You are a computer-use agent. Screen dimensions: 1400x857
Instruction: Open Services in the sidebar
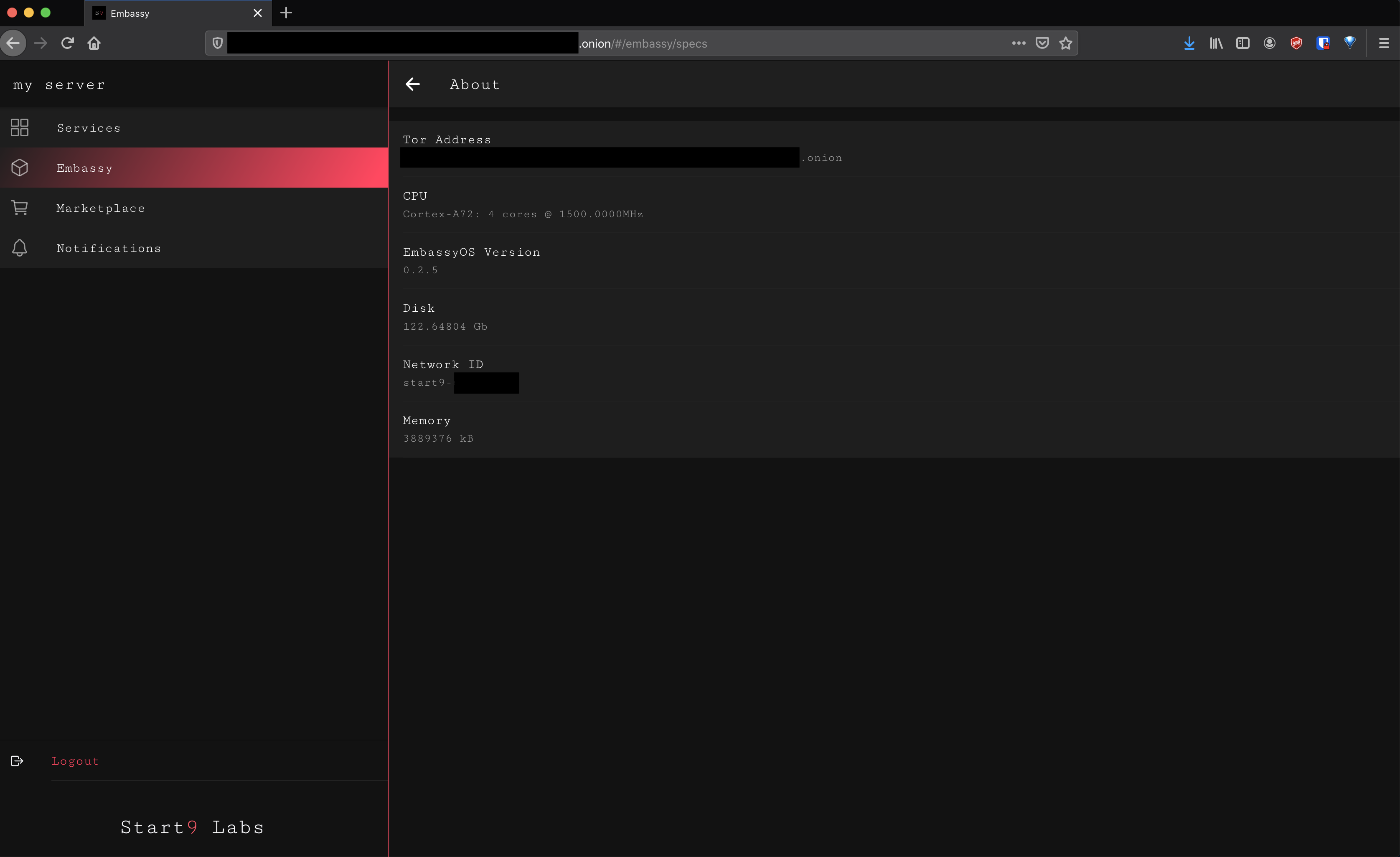89,128
